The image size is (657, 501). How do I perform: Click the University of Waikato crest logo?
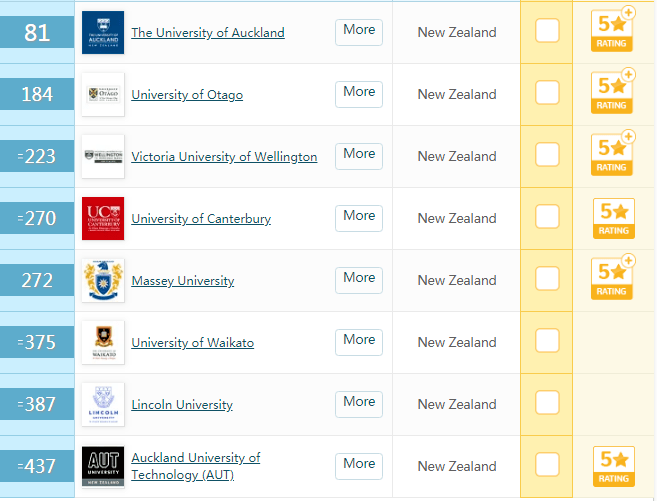click(x=103, y=342)
